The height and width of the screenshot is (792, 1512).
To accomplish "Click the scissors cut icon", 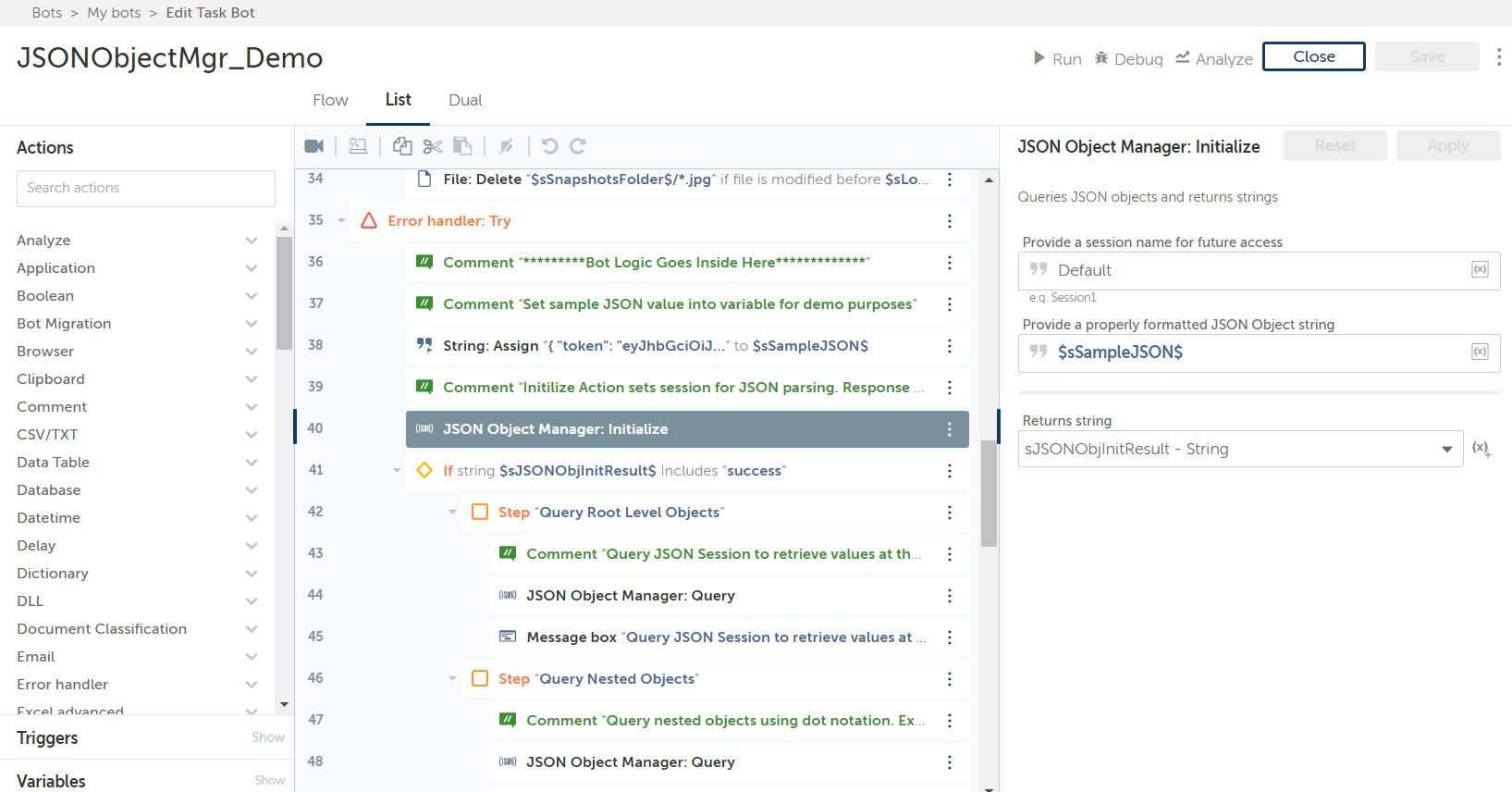I will coord(433,146).
